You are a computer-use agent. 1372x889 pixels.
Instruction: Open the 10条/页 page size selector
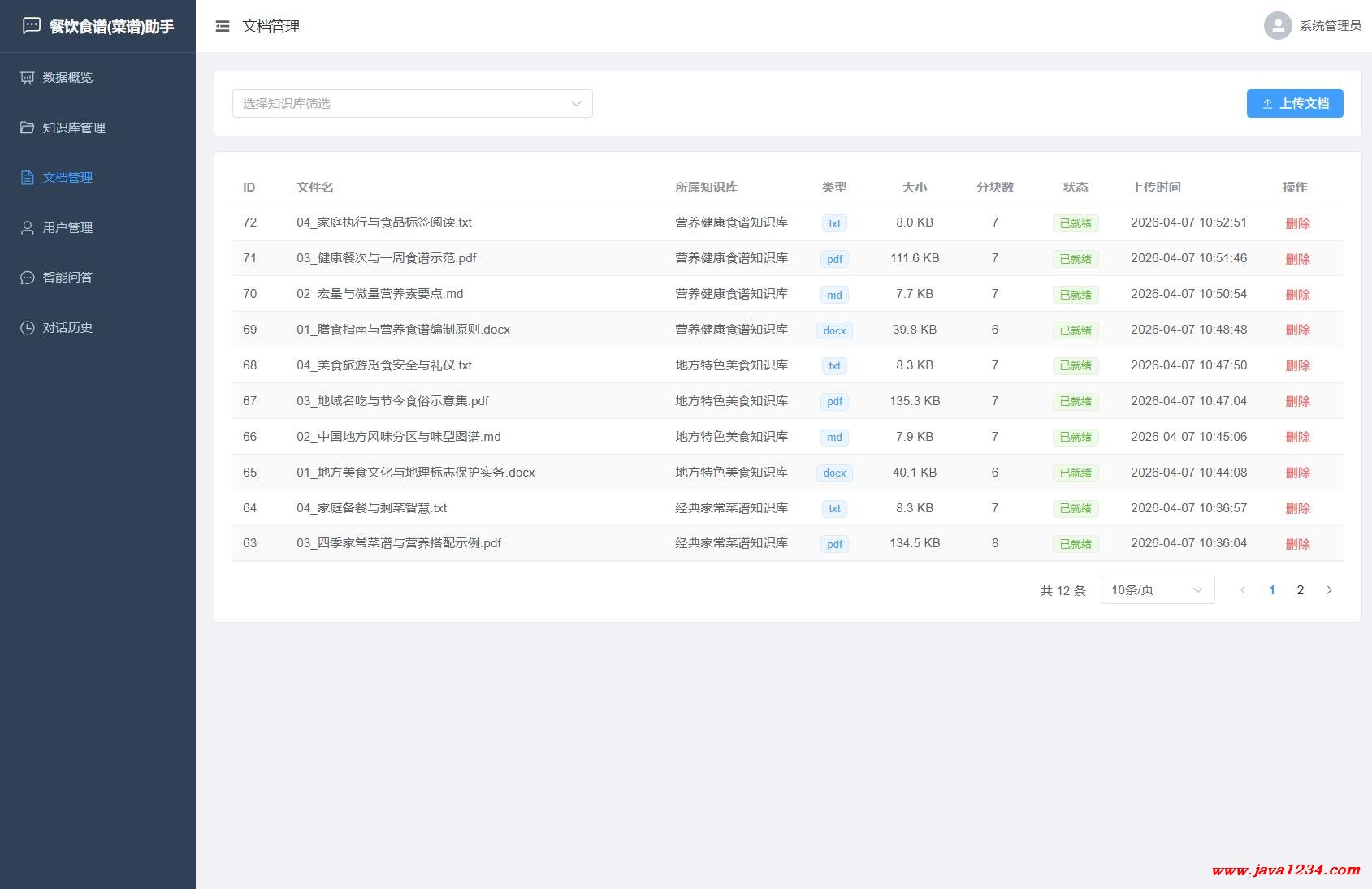(1157, 590)
